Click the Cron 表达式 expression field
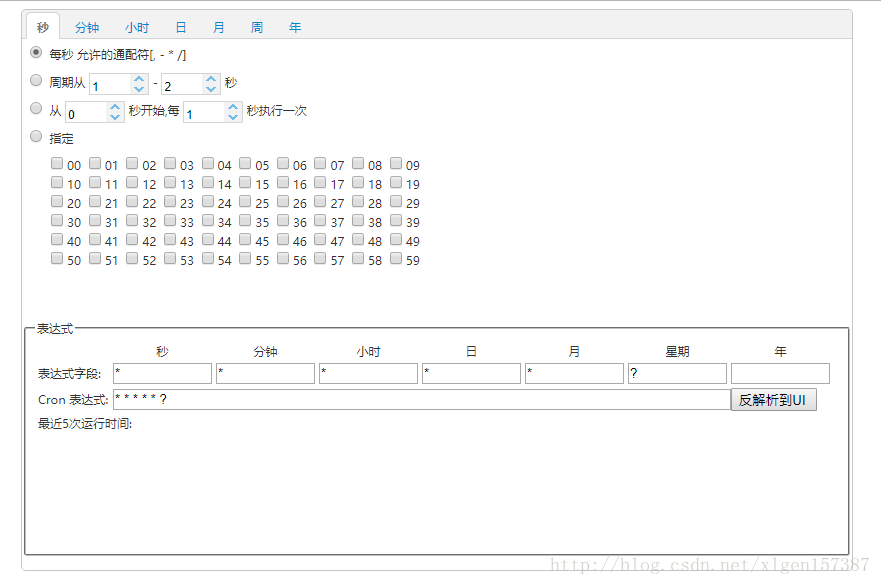881x585 pixels. [x=400, y=398]
